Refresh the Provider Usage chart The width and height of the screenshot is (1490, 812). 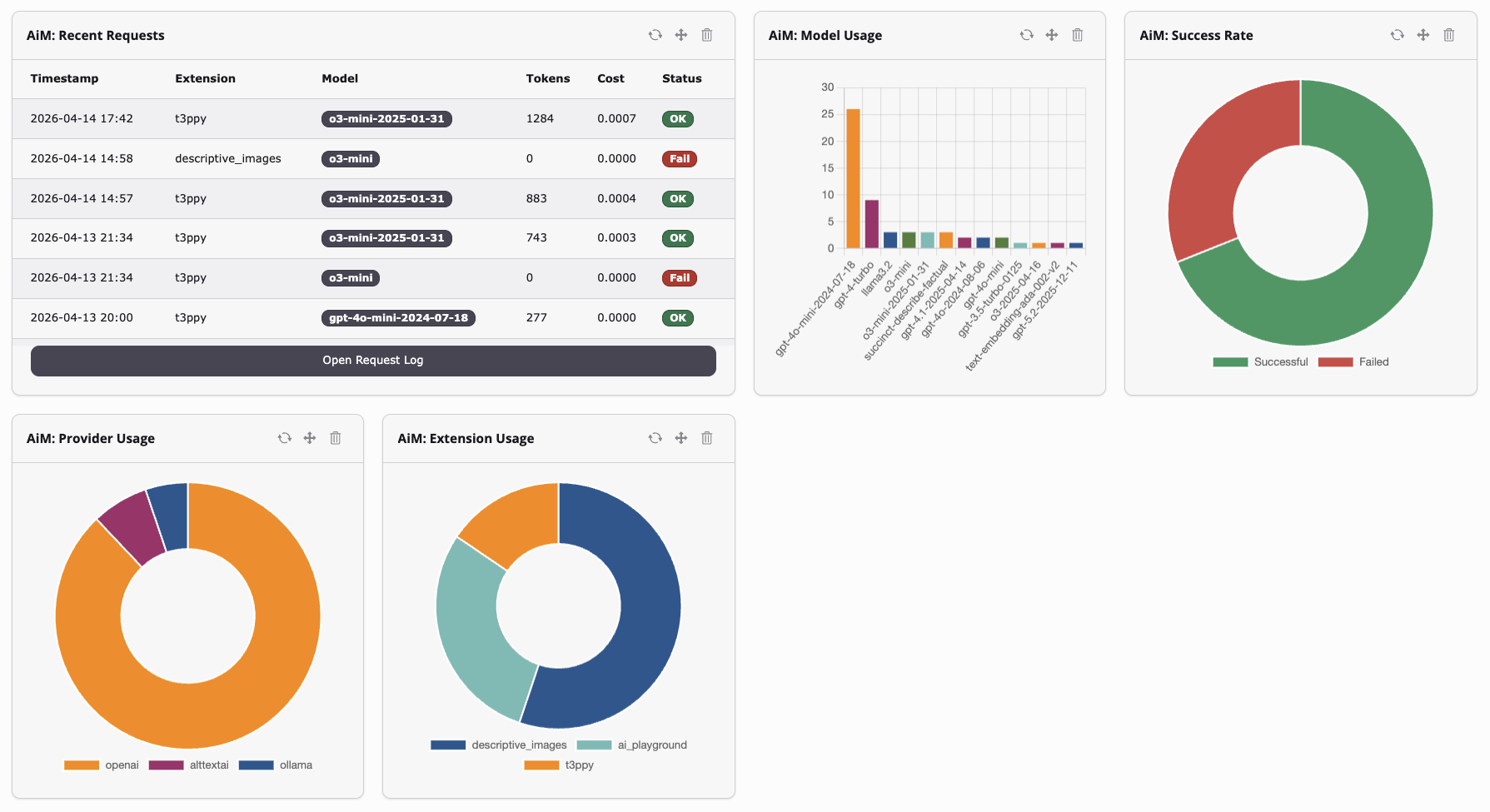coord(285,438)
